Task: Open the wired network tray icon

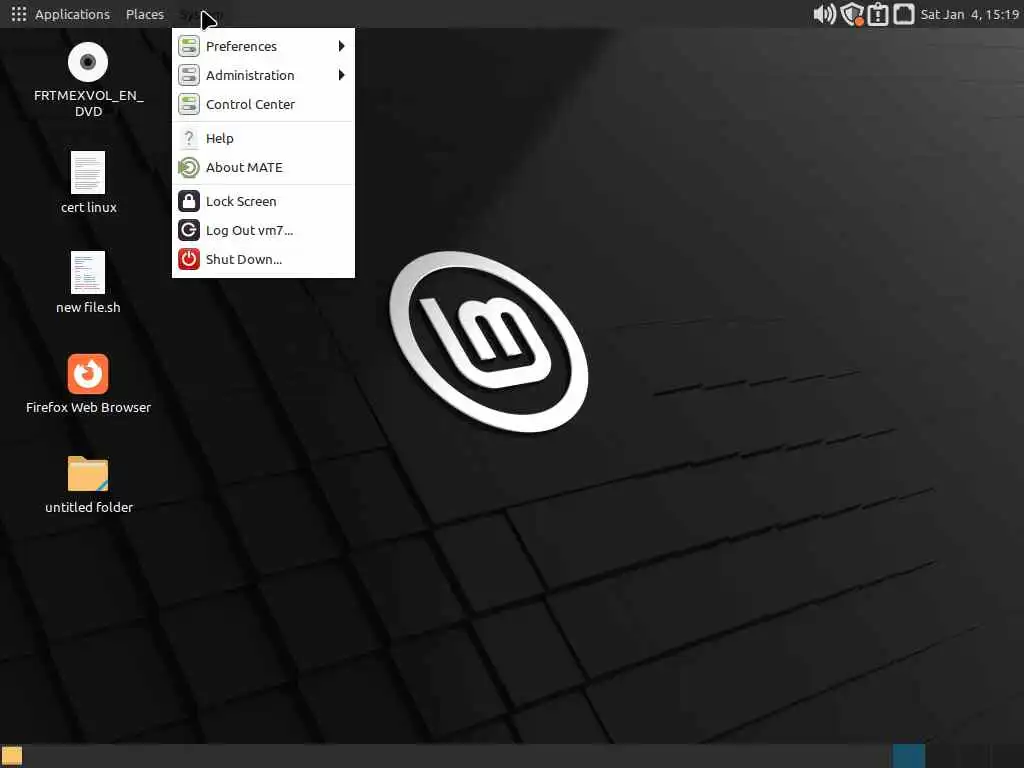Action: point(904,14)
